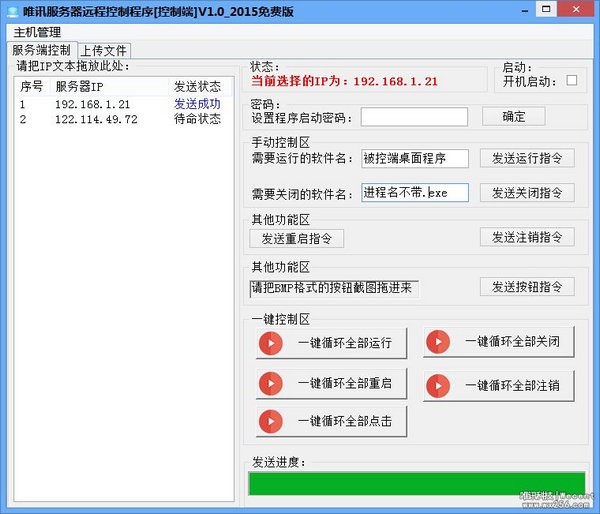Image resolution: width=600 pixels, height=514 pixels.
Task: Click the 序号 column header
Action: point(31,87)
